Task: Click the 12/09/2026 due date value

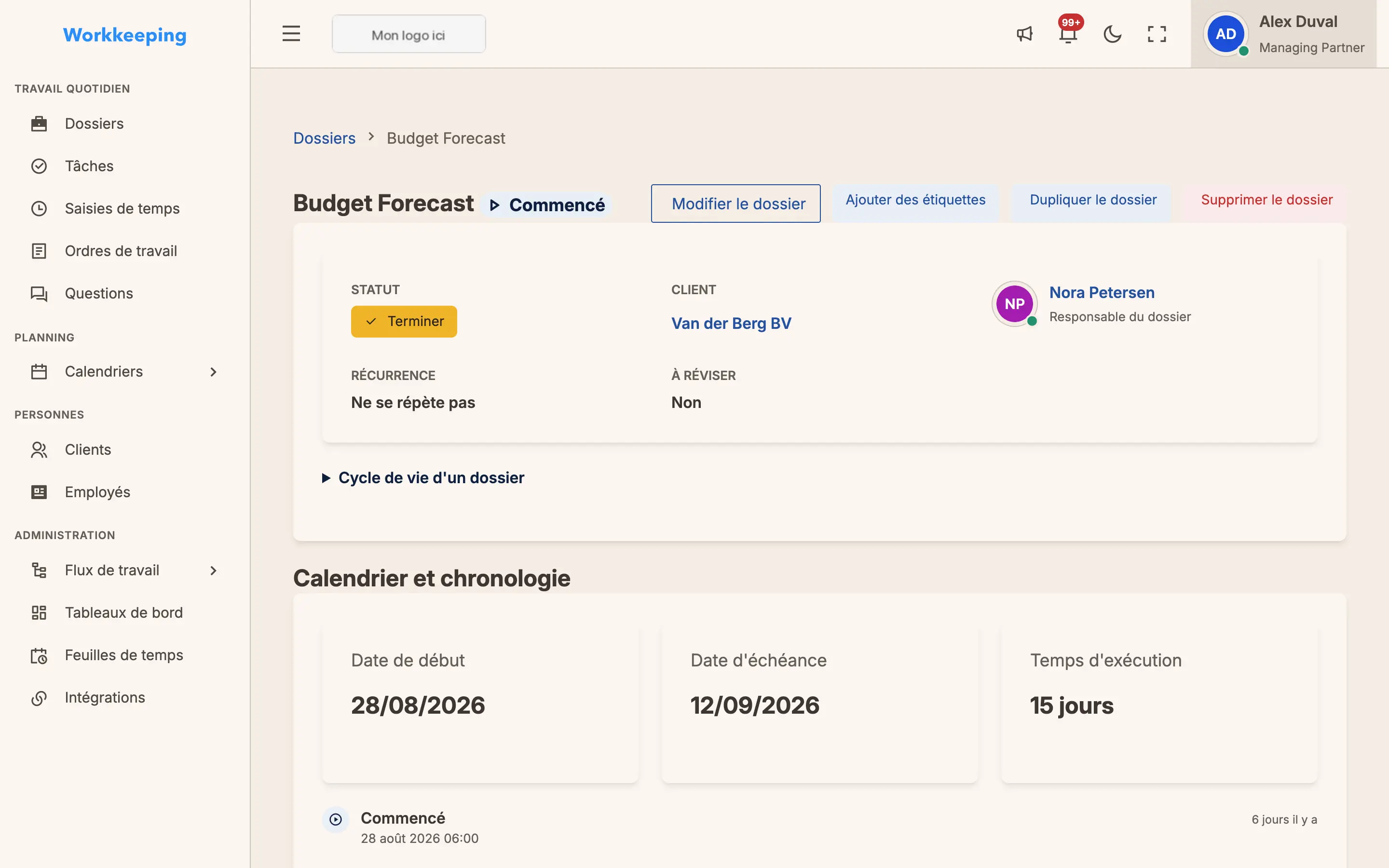Action: click(x=755, y=705)
